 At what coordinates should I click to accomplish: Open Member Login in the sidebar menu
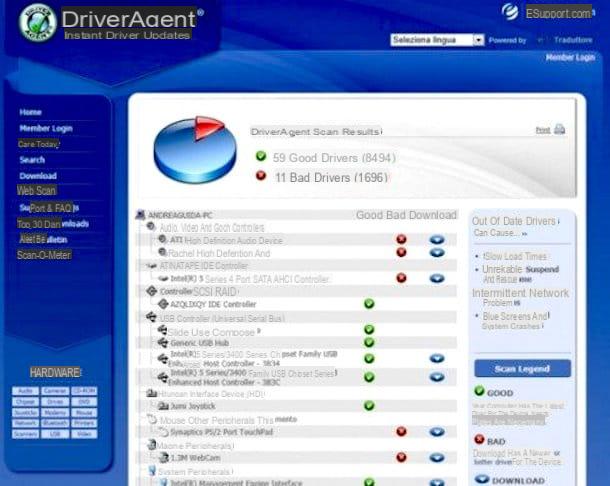coord(46,128)
